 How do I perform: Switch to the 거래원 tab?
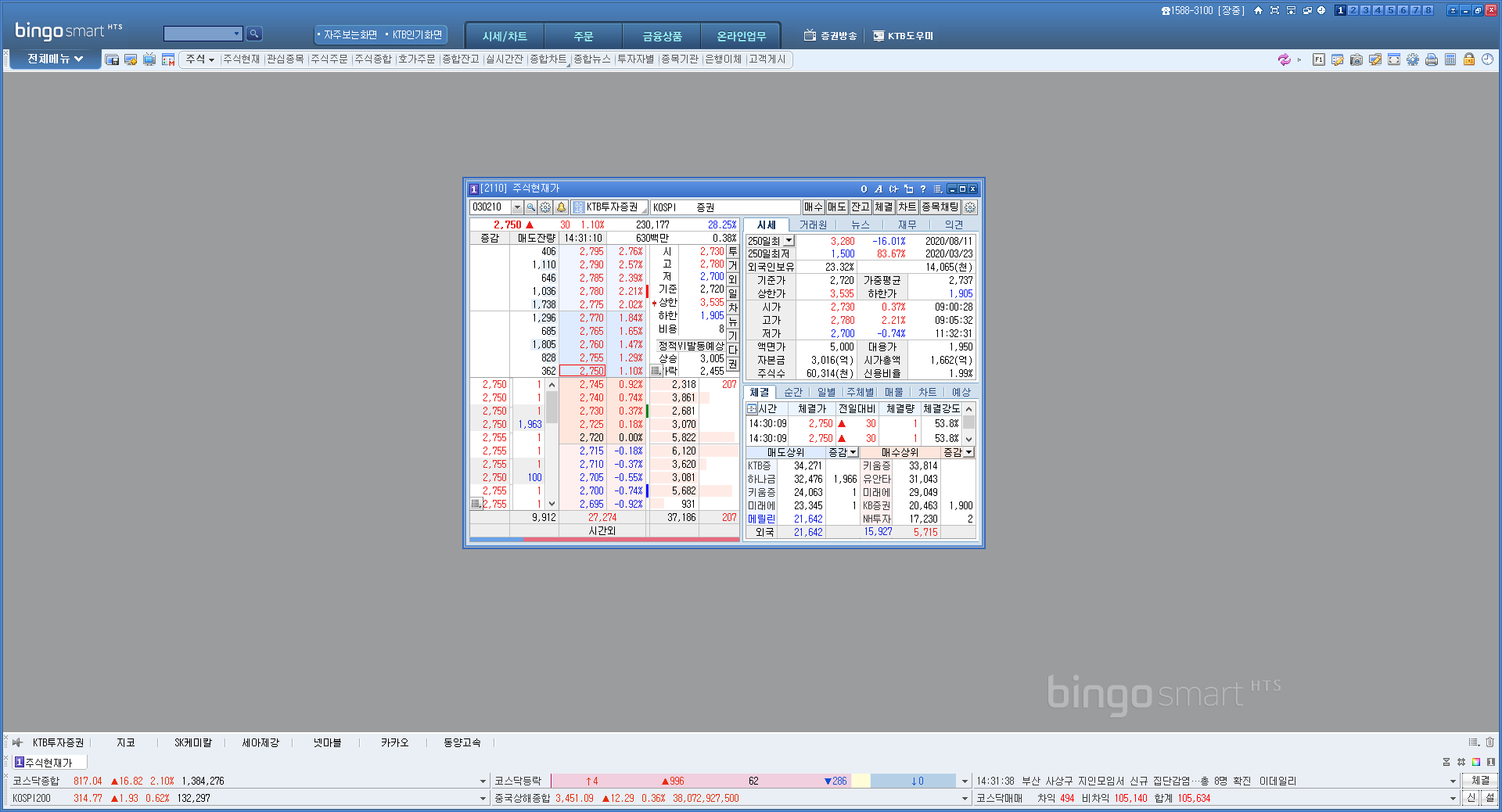tap(813, 225)
